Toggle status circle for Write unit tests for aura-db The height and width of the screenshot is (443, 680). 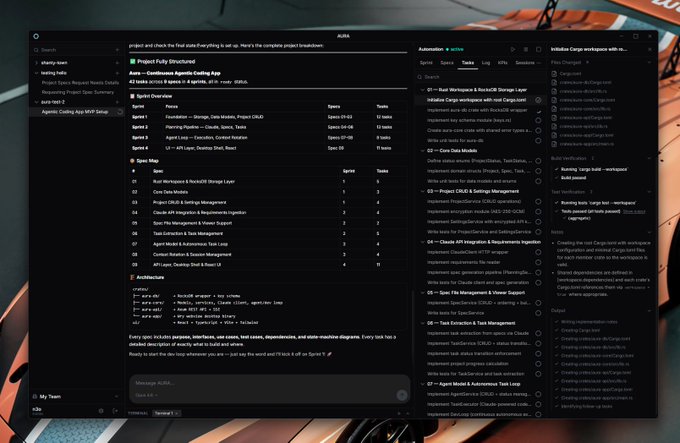coord(538,140)
